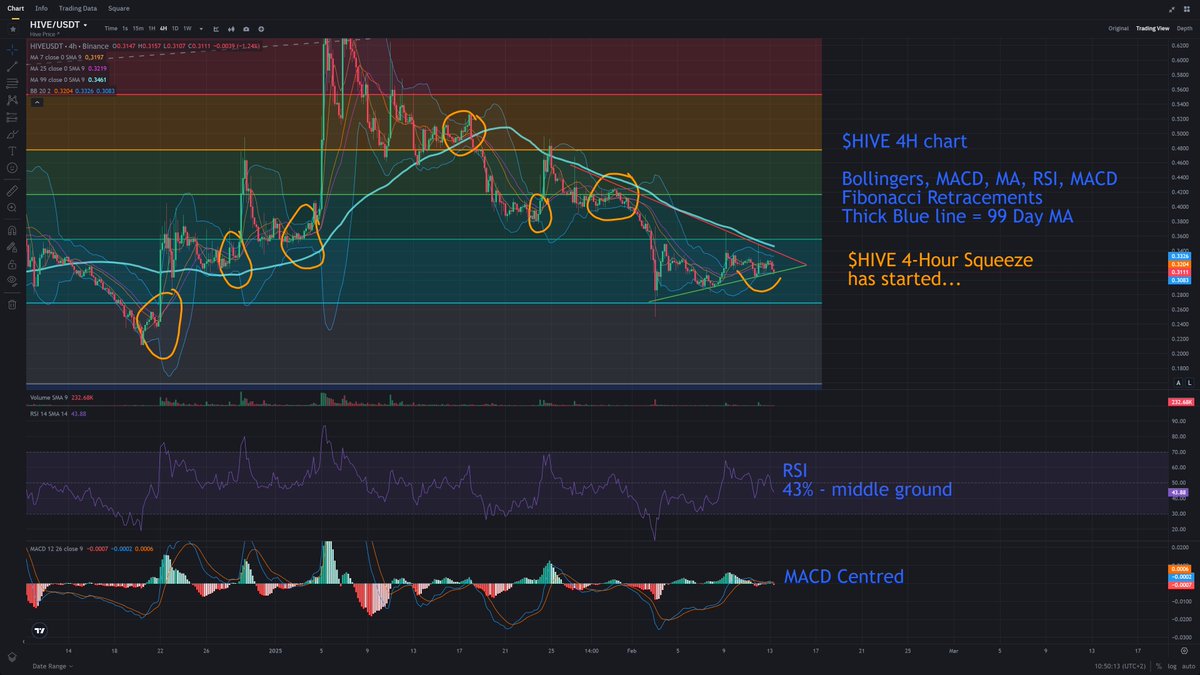Screen dimensions: 1200x675
Task: Expand the extra timeframes arrow beside 1W
Action: coord(201,28)
